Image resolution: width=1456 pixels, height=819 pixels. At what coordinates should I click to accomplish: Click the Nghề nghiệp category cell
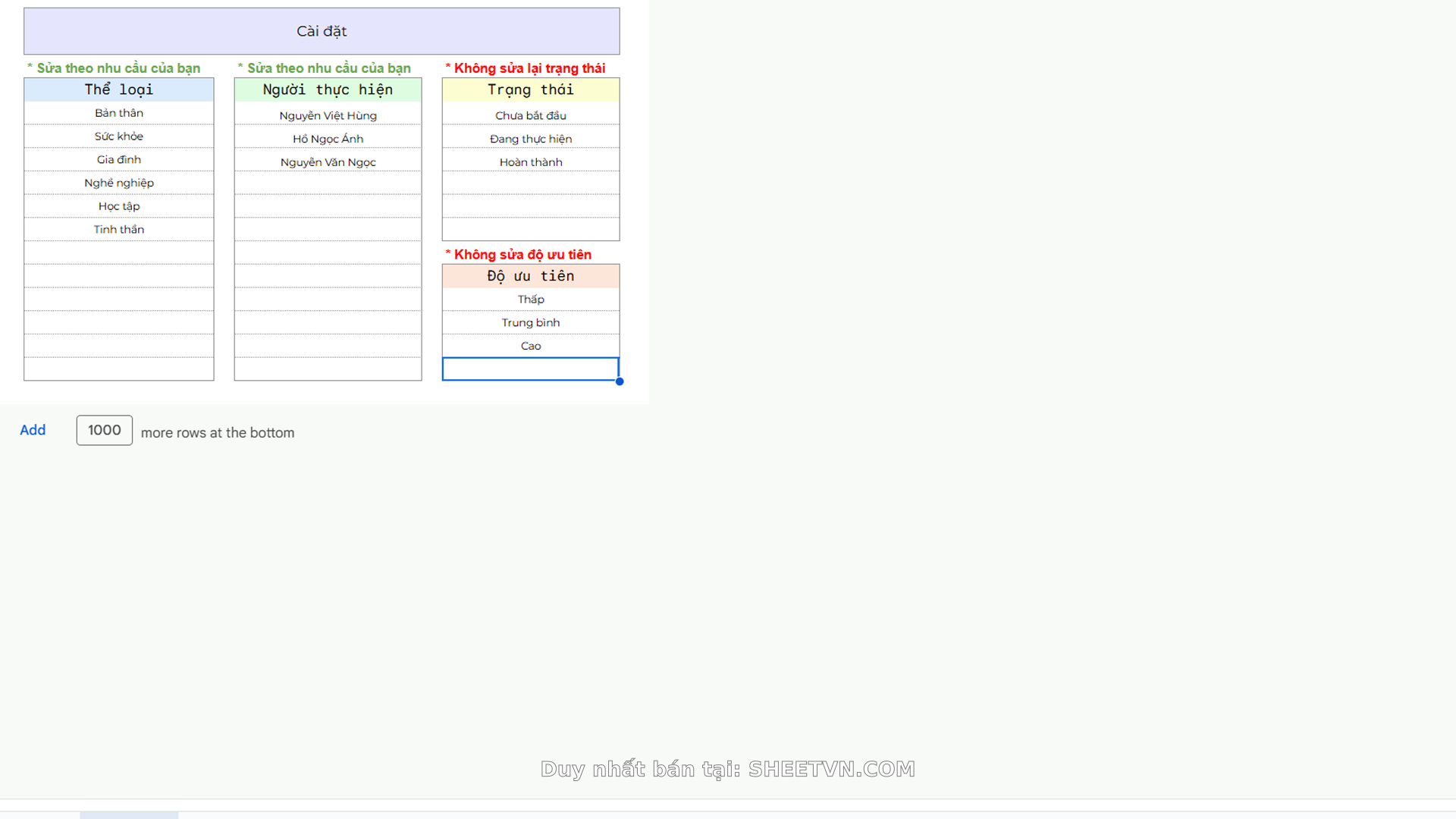pos(119,183)
